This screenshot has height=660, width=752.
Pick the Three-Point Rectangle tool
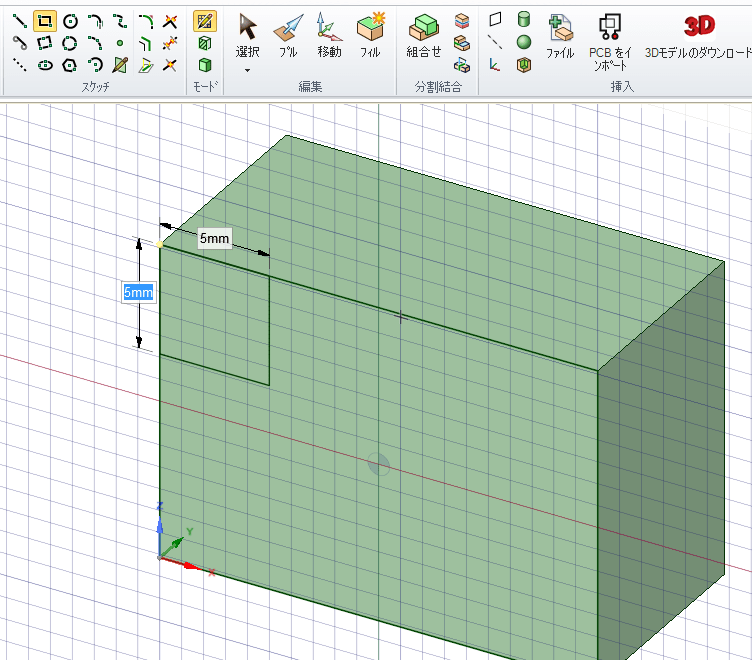coord(45,43)
